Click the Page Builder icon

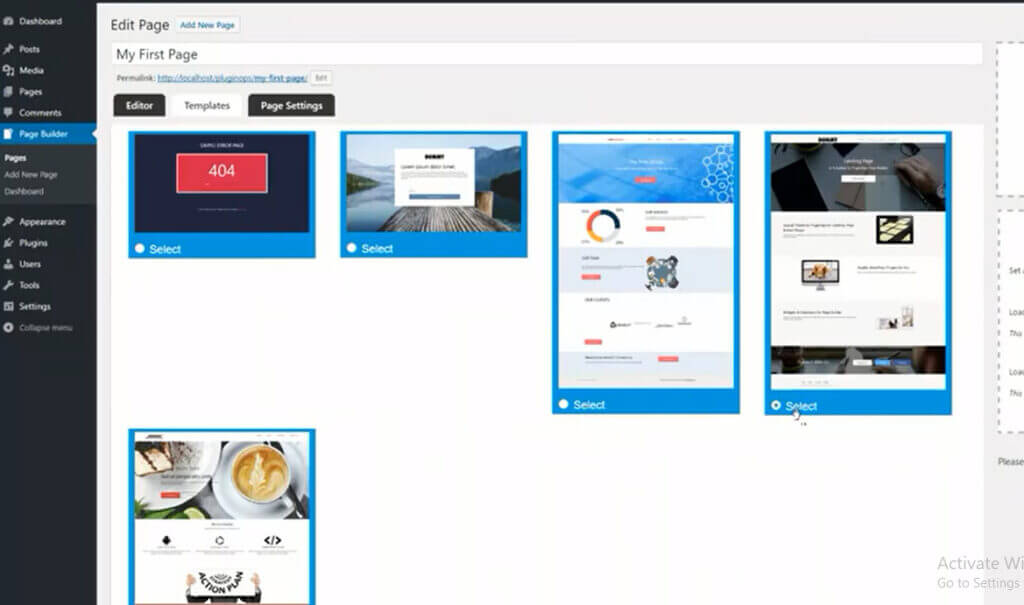coord(8,134)
